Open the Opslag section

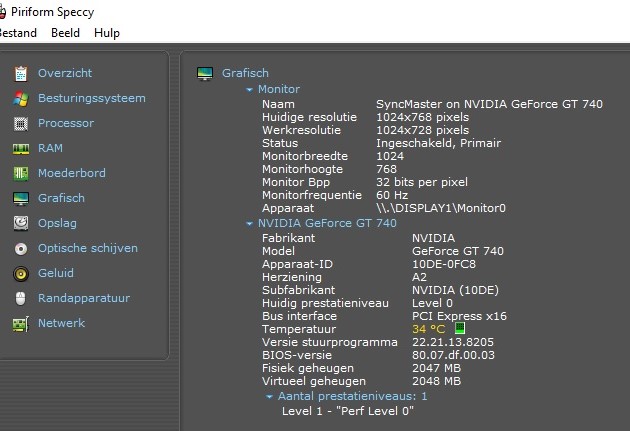point(57,223)
